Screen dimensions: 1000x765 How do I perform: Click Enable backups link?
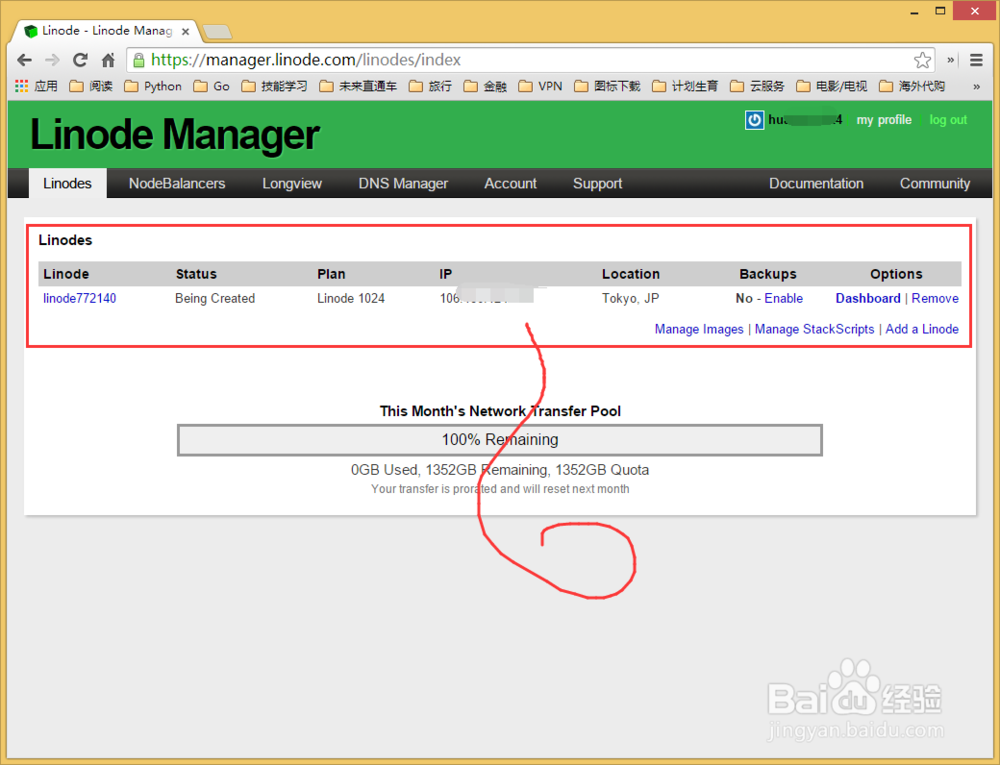[784, 298]
